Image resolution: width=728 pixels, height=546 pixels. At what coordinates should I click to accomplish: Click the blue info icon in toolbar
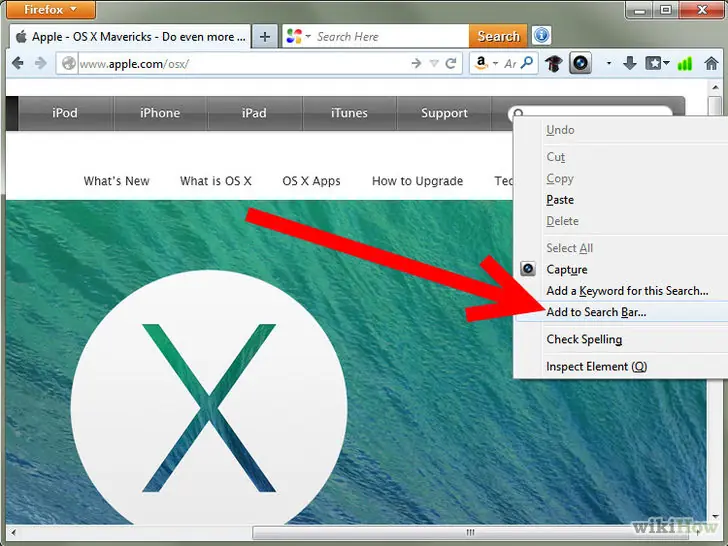click(x=541, y=35)
